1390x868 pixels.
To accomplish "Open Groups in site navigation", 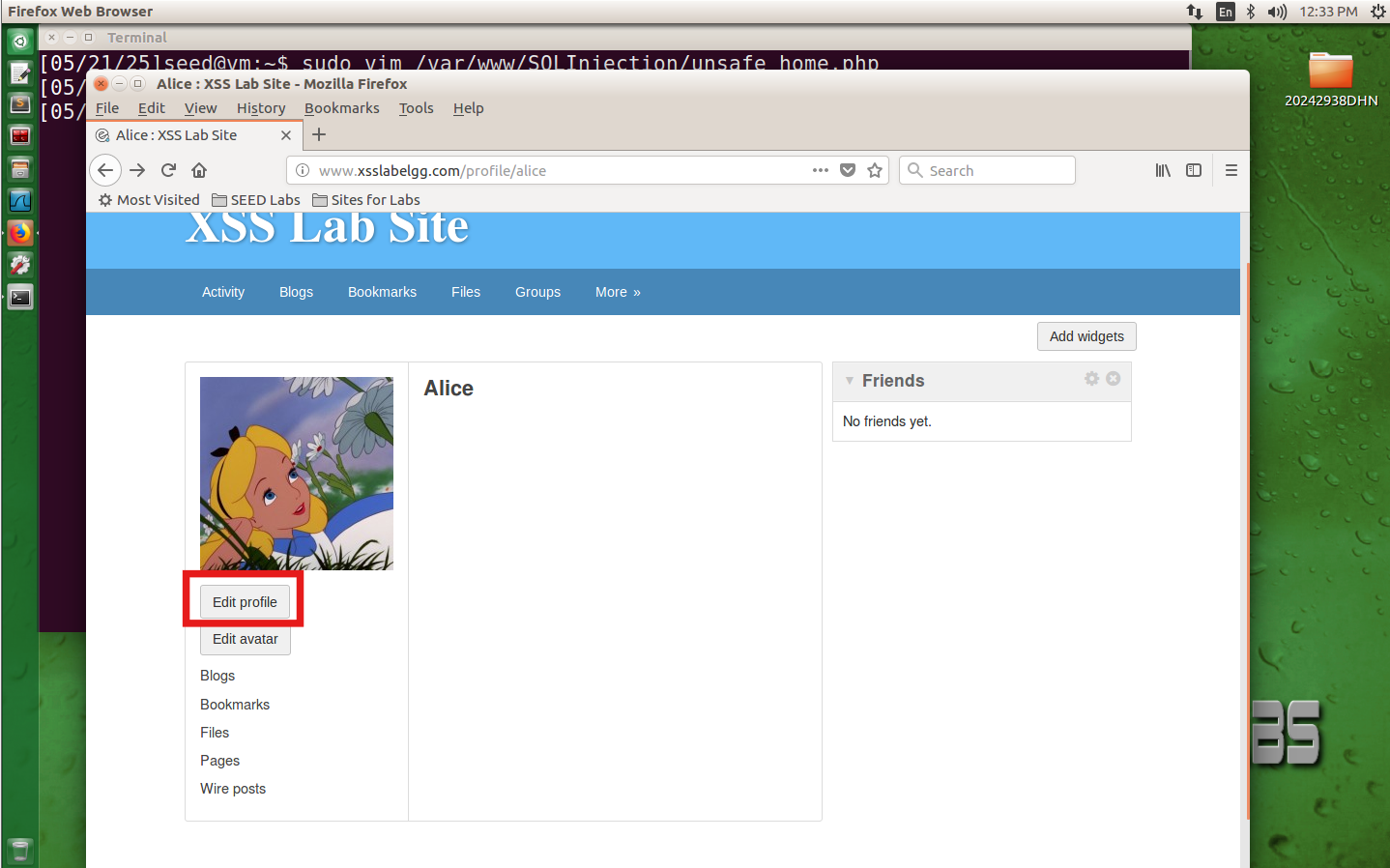I will pyautogui.click(x=537, y=292).
